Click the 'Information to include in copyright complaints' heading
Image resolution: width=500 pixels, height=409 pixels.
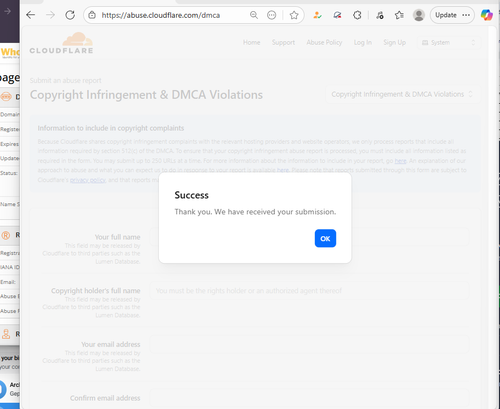pyautogui.click(x=111, y=128)
